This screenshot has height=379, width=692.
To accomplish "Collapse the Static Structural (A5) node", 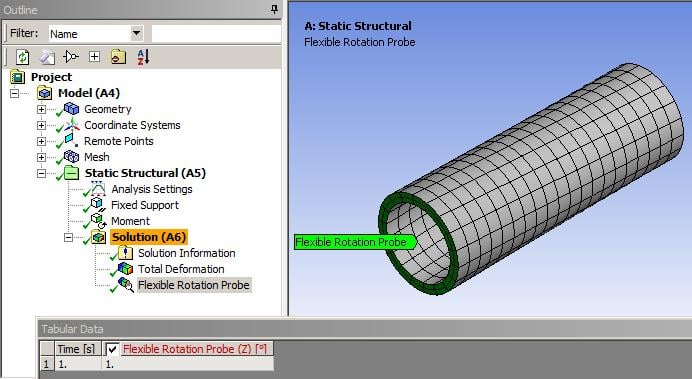I will 41,173.
